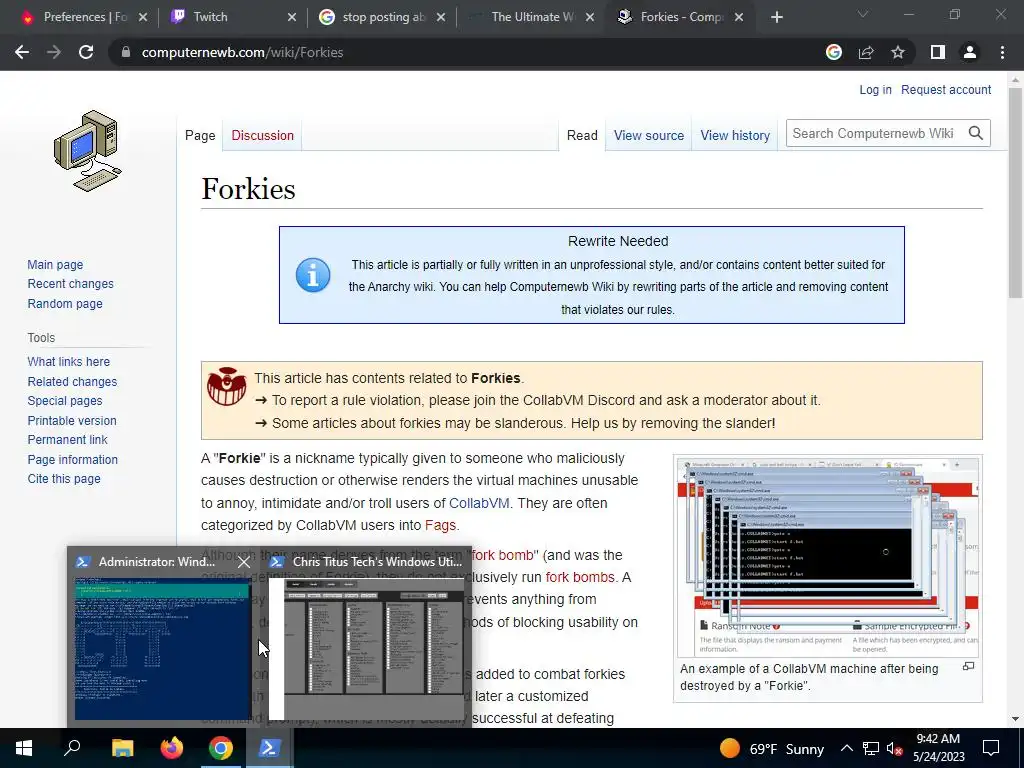Open the weather widget showing 69°F Sunny

772,748
